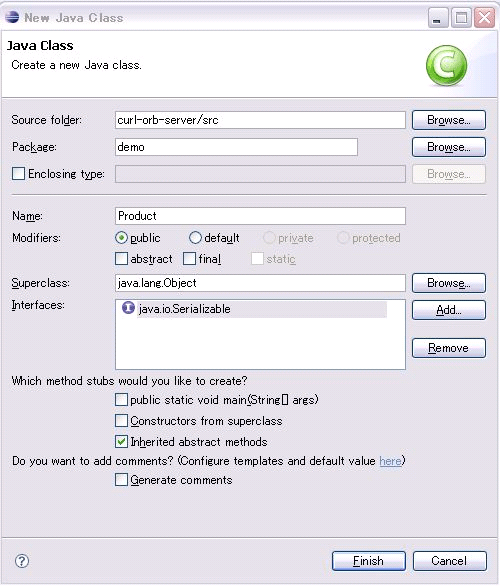Open the 'here' templates configuration link

coord(390,461)
